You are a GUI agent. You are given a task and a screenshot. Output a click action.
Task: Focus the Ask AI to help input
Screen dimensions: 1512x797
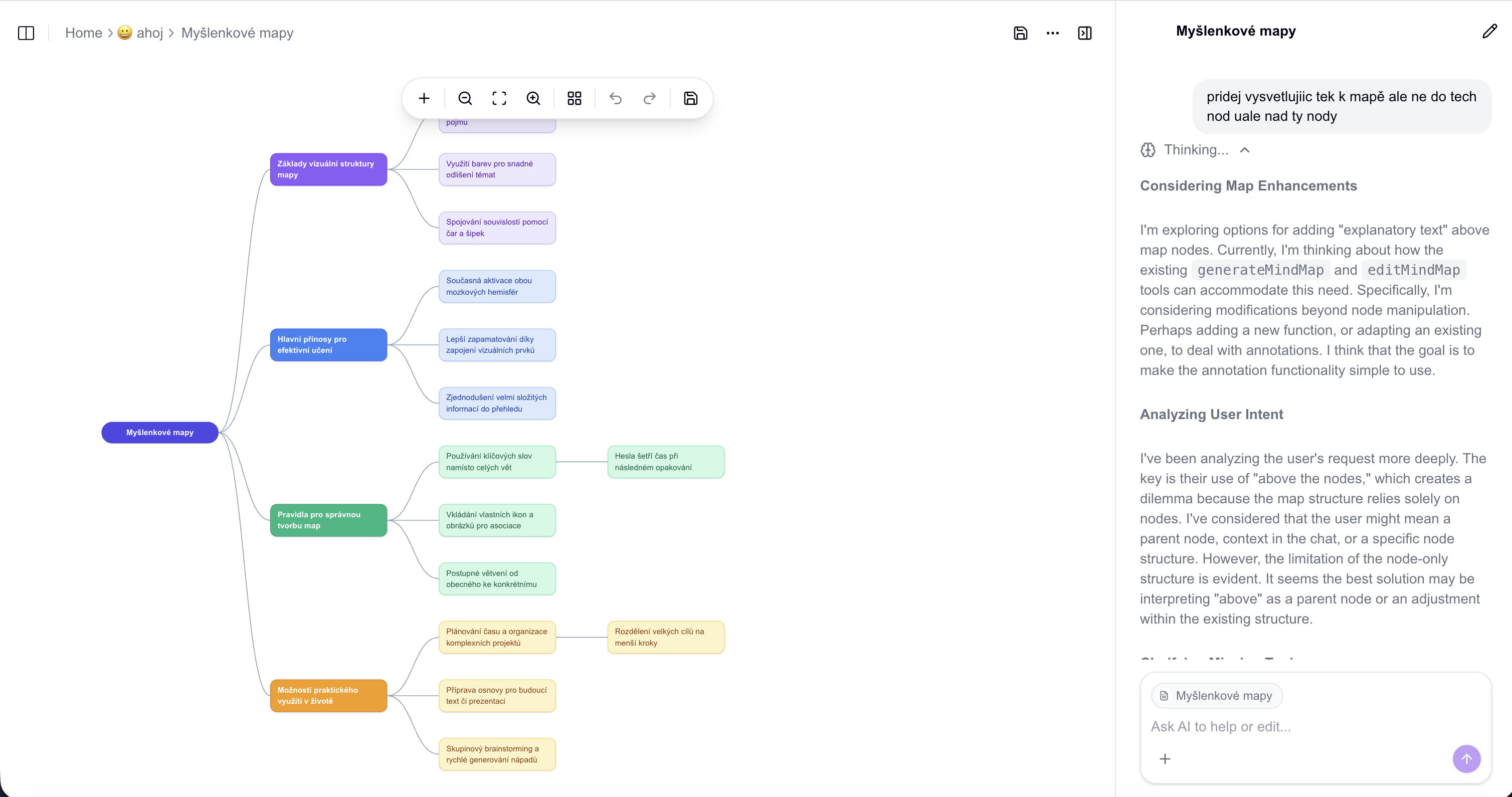coord(1315,726)
